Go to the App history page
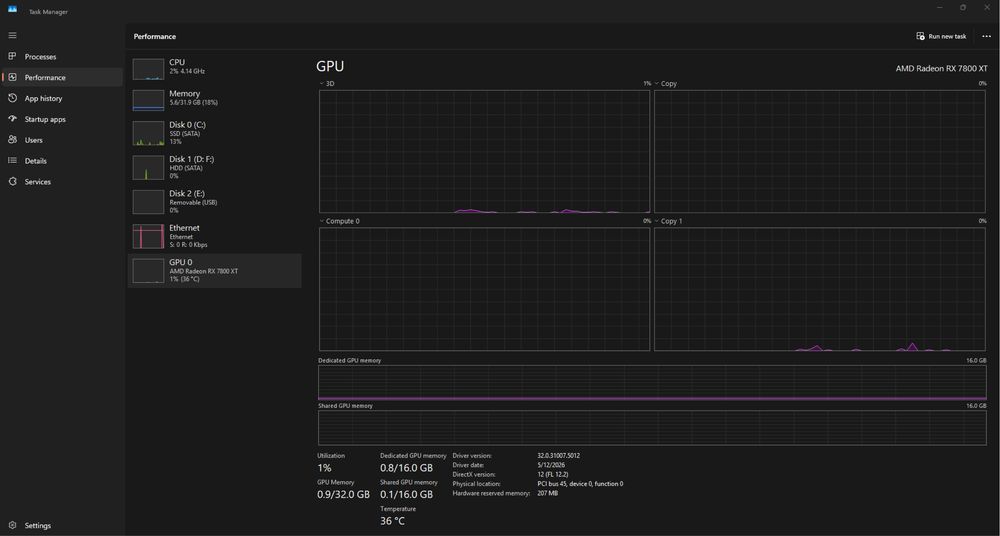This screenshot has width=1000, height=536. pyautogui.click(x=62, y=98)
